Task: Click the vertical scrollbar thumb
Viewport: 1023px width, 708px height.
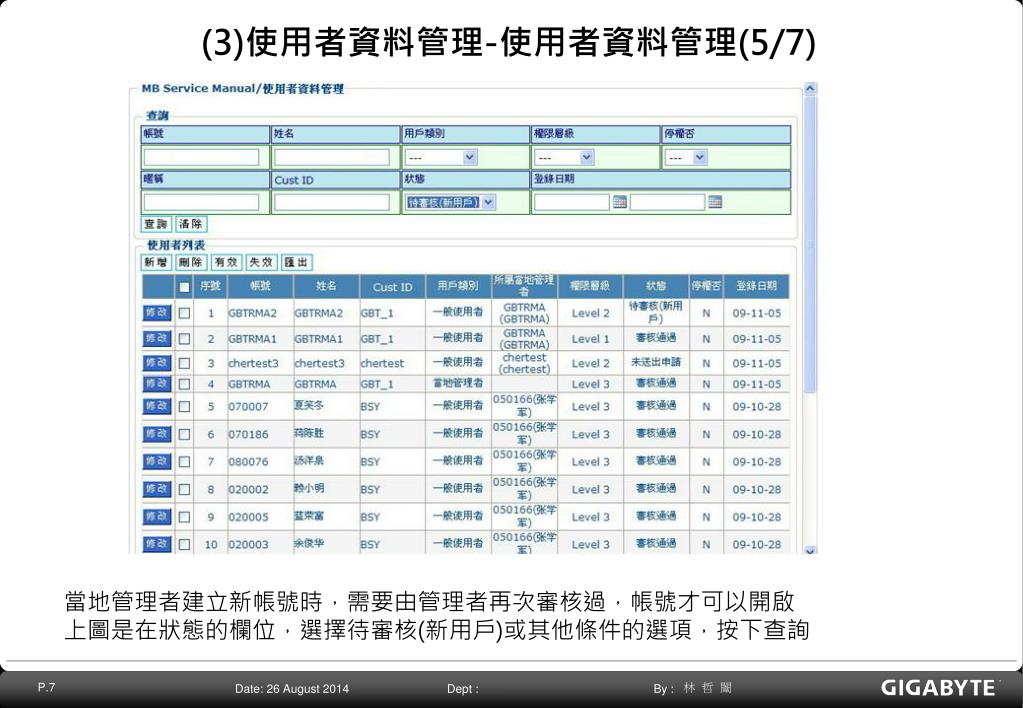Action: 810,245
